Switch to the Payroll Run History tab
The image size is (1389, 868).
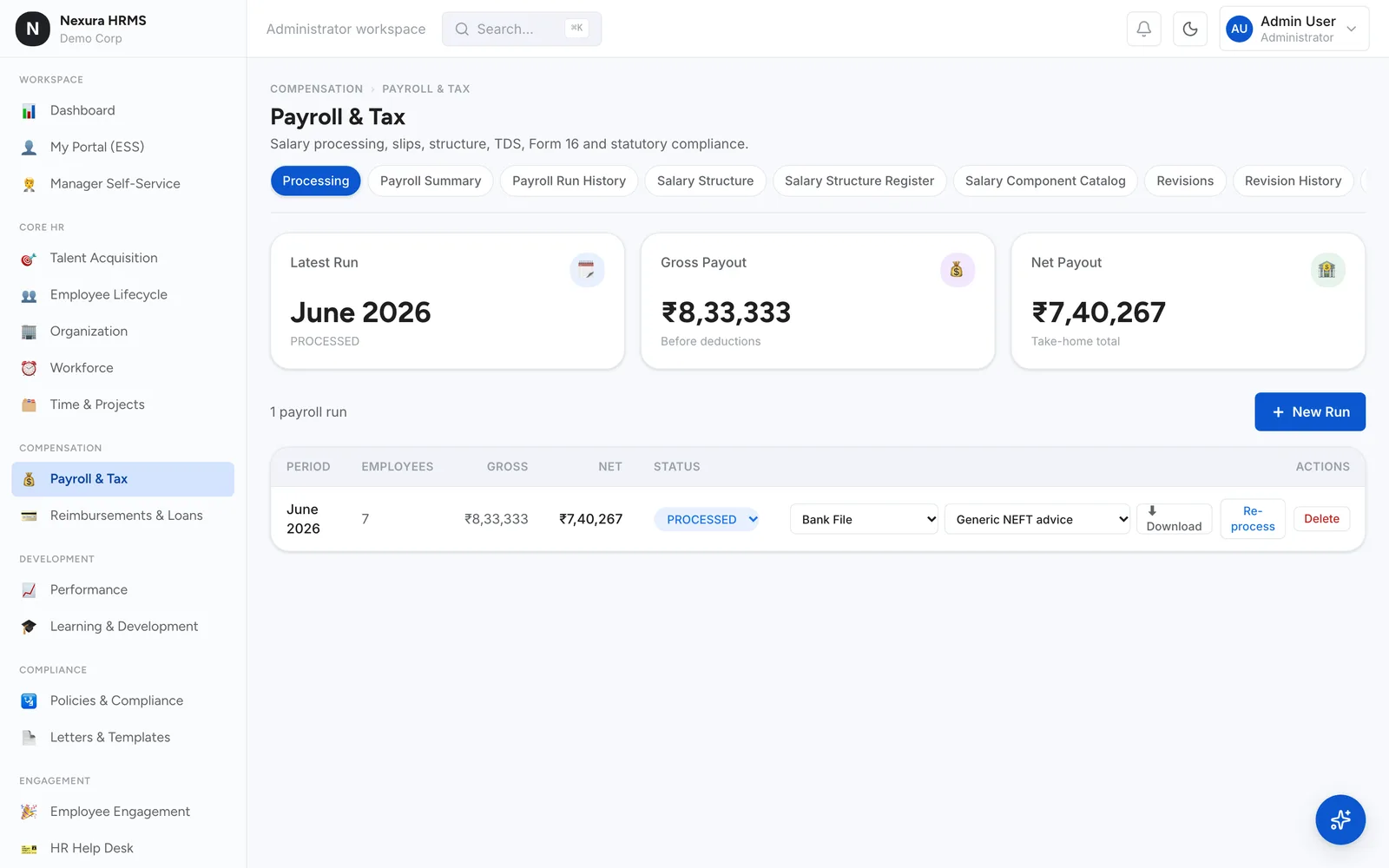point(569,181)
